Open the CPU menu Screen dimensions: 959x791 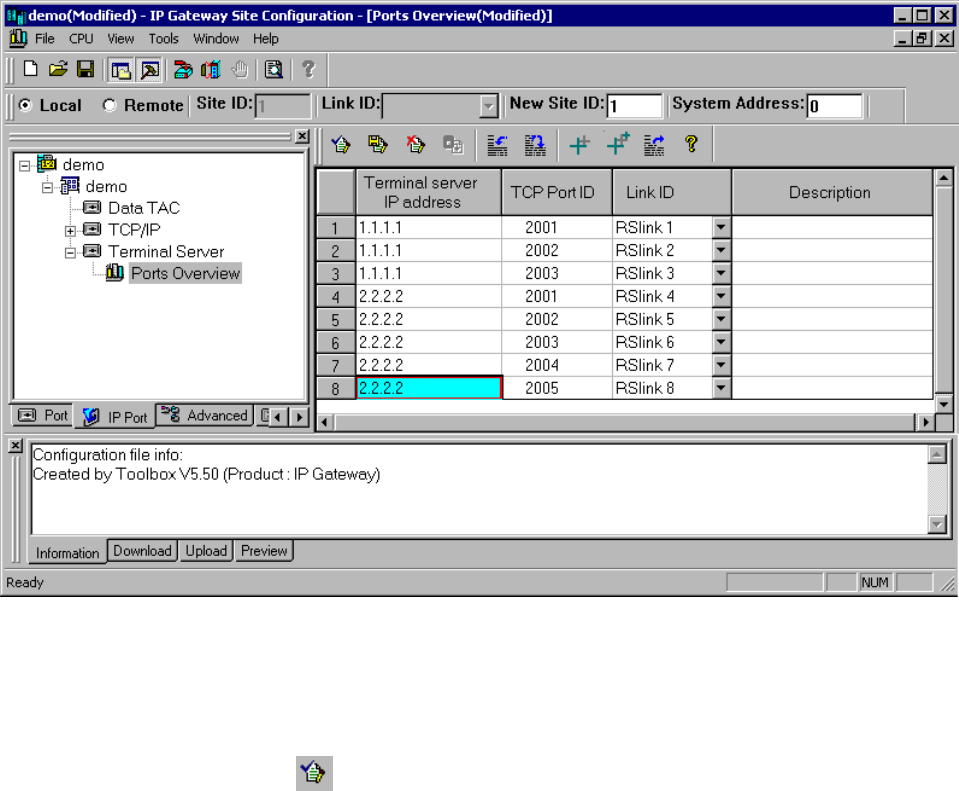tap(81, 39)
